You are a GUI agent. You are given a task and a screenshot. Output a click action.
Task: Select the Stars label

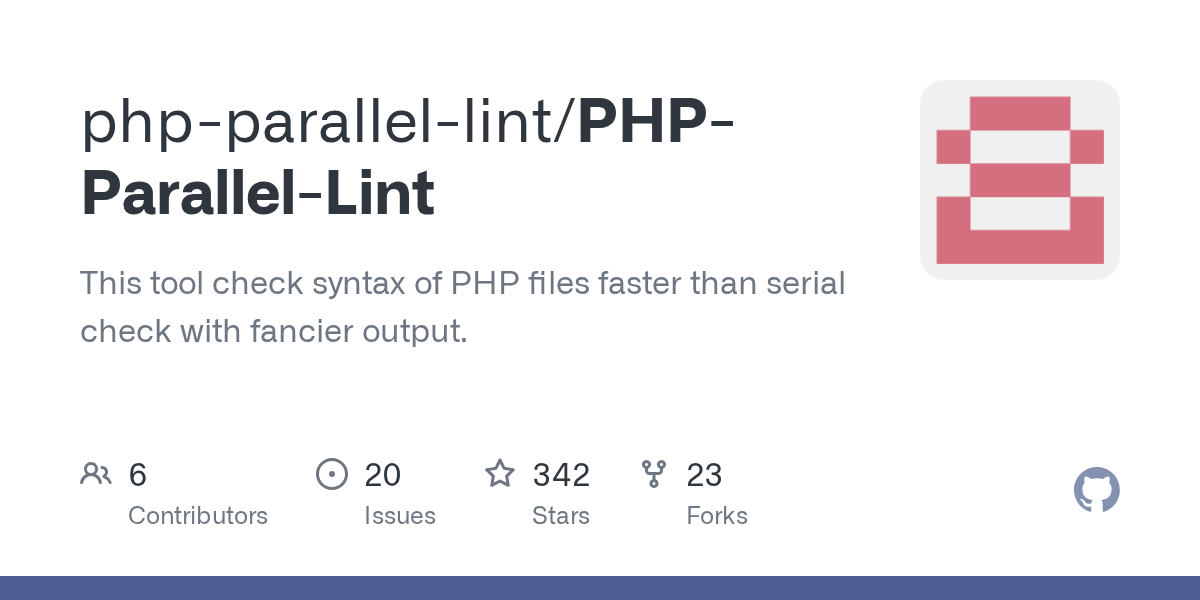point(561,516)
